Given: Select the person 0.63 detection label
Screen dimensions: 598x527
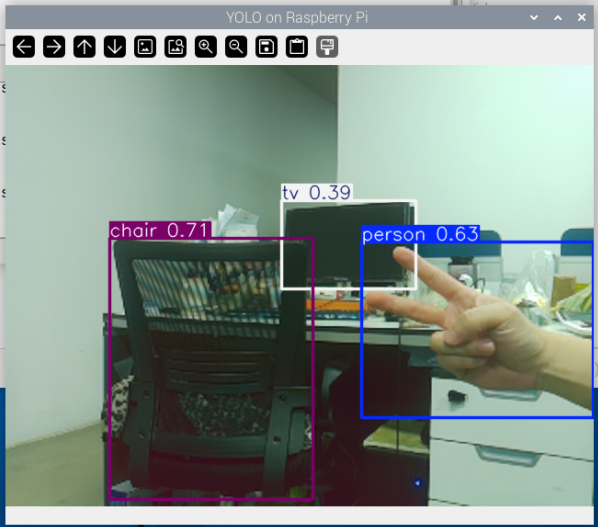Looking at the screenshot, I should tap(420, 234).
